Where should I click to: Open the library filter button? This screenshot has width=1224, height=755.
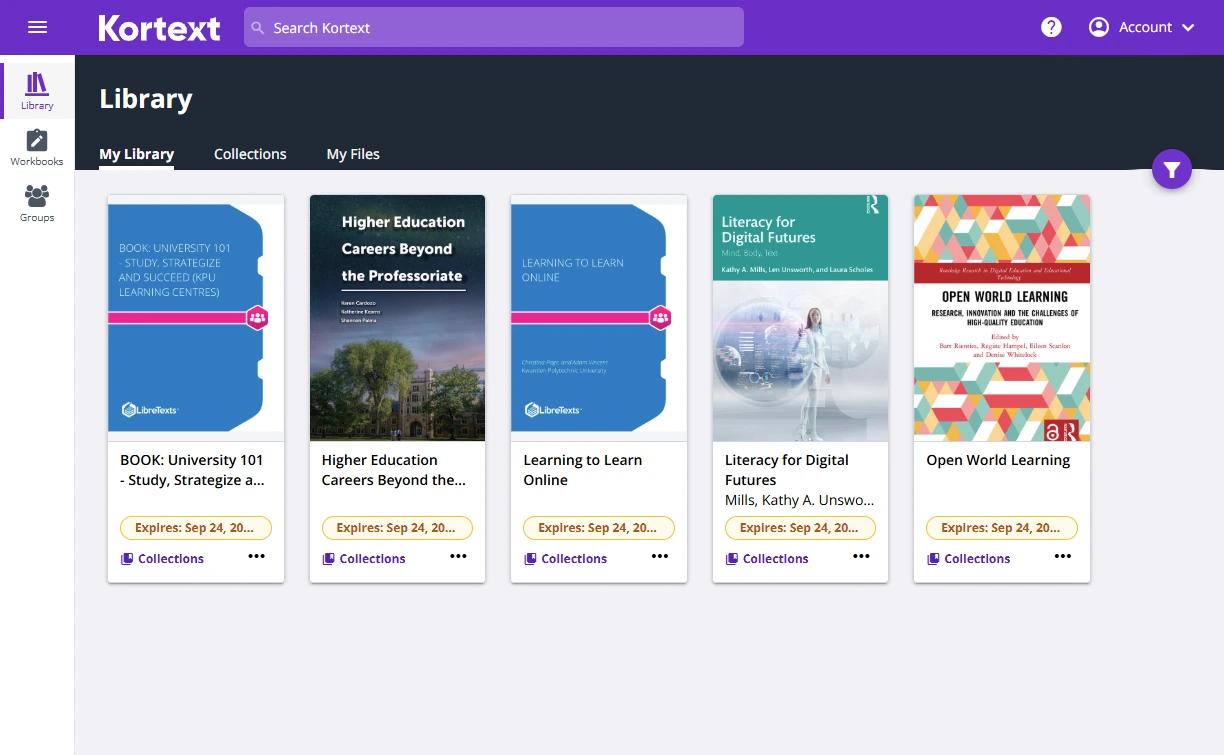pos(1172,170)
